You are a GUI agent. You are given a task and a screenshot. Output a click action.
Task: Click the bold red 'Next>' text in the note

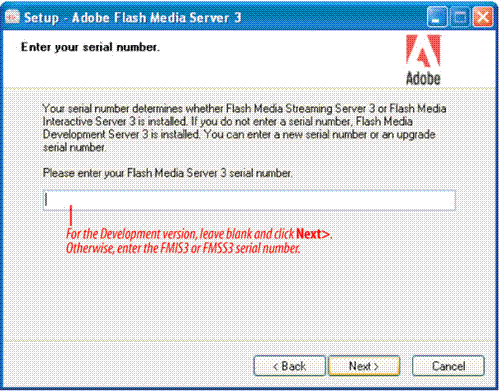tap(313, 234)
